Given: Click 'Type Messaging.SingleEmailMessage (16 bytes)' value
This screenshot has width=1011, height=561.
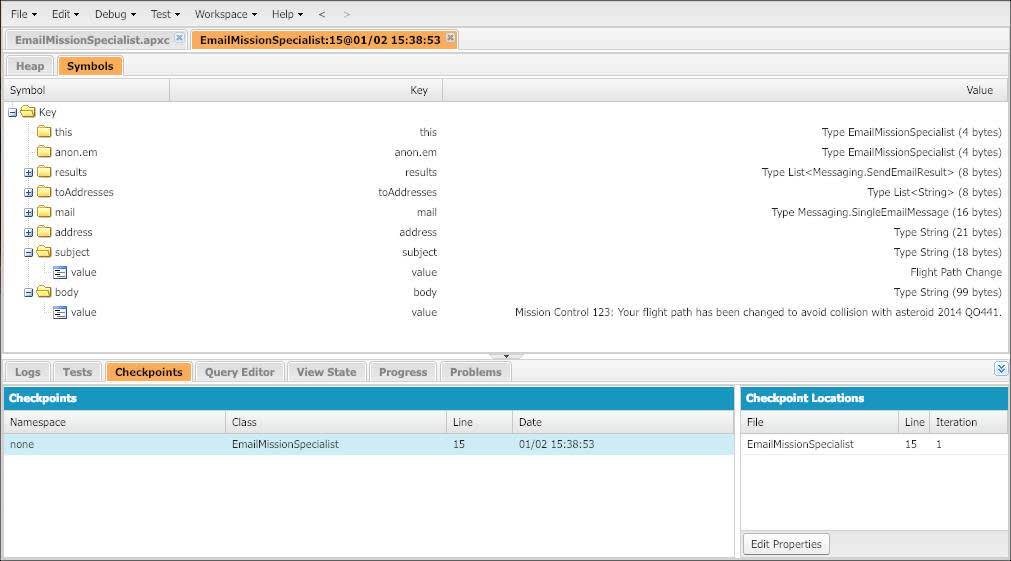Looking at the screenshot, I should click(x=886, y=212).
